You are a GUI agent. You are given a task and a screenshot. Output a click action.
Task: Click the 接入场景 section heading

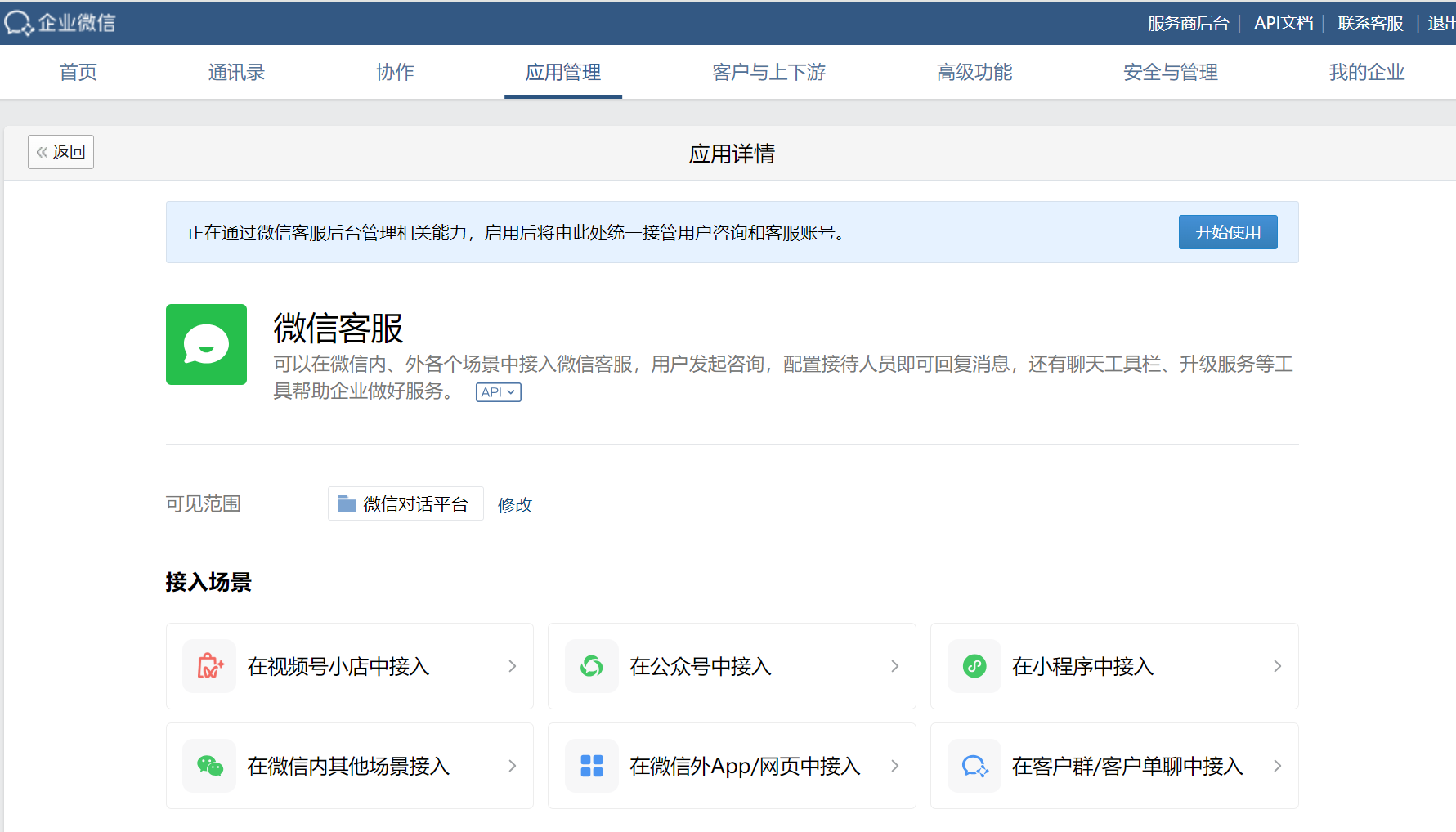pos(208,582)
